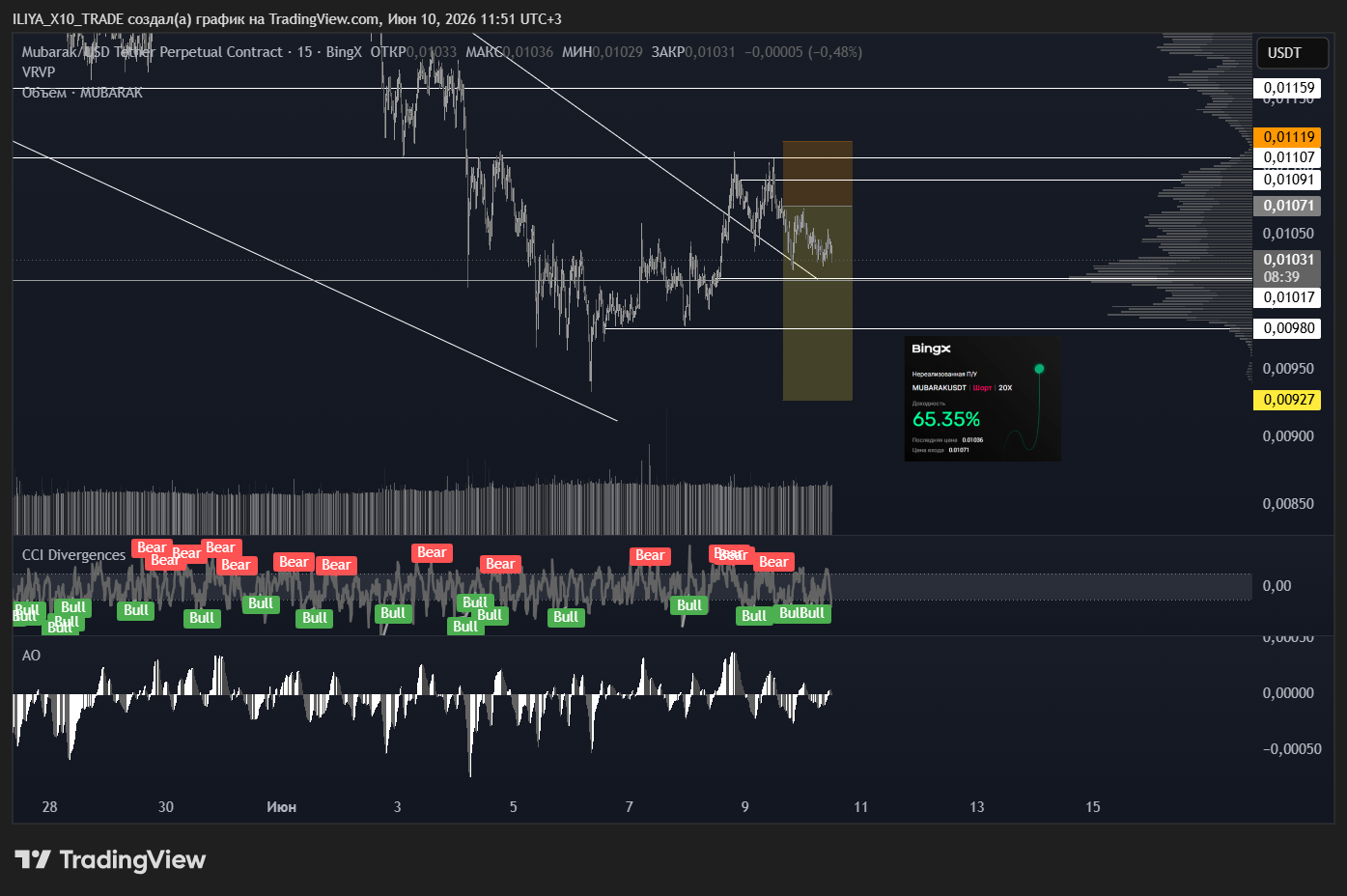Click the current price label 0,01031
The image size is (1347, 896).
[x=1286, y=260]
